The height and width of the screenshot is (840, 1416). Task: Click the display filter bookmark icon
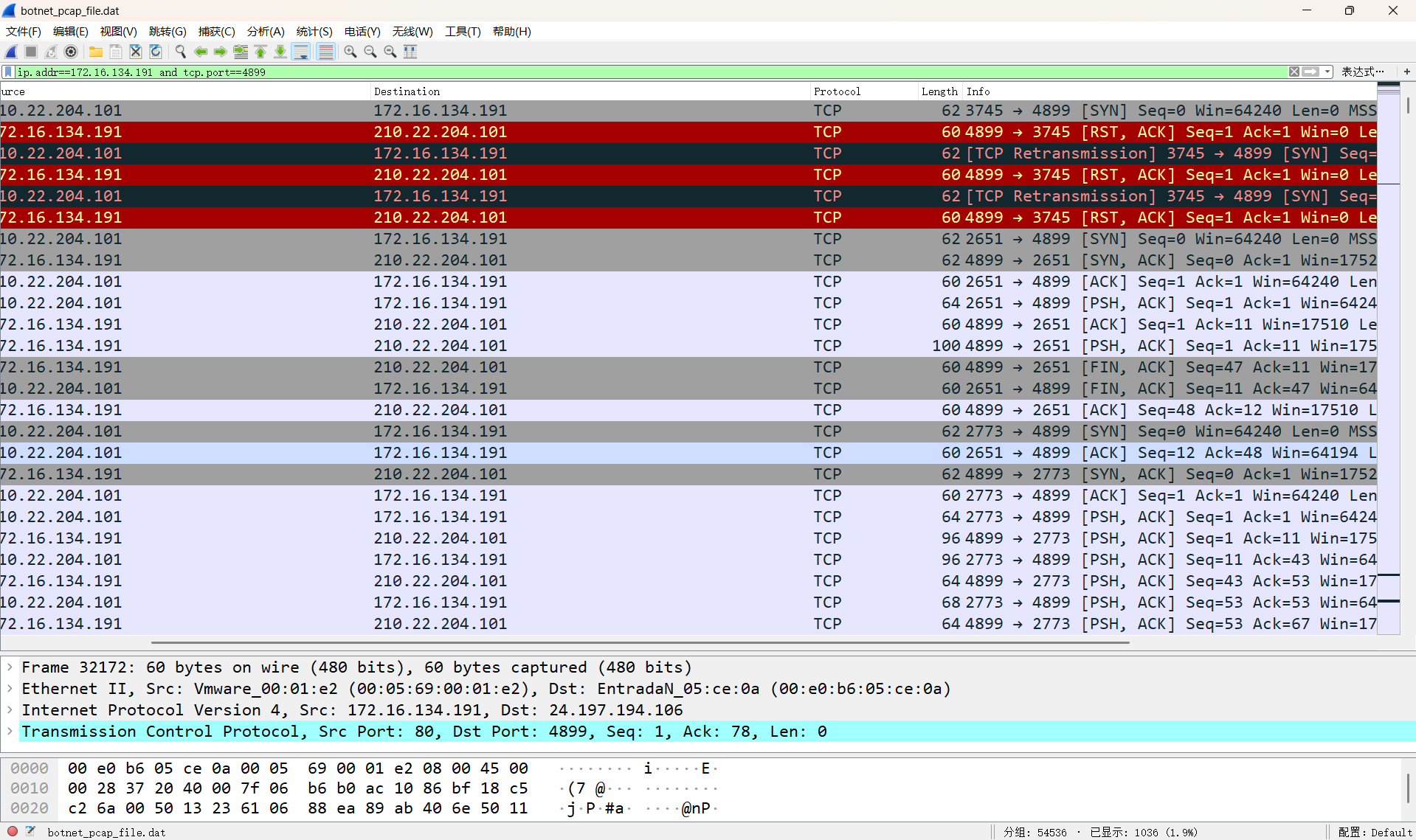(8, 72)
